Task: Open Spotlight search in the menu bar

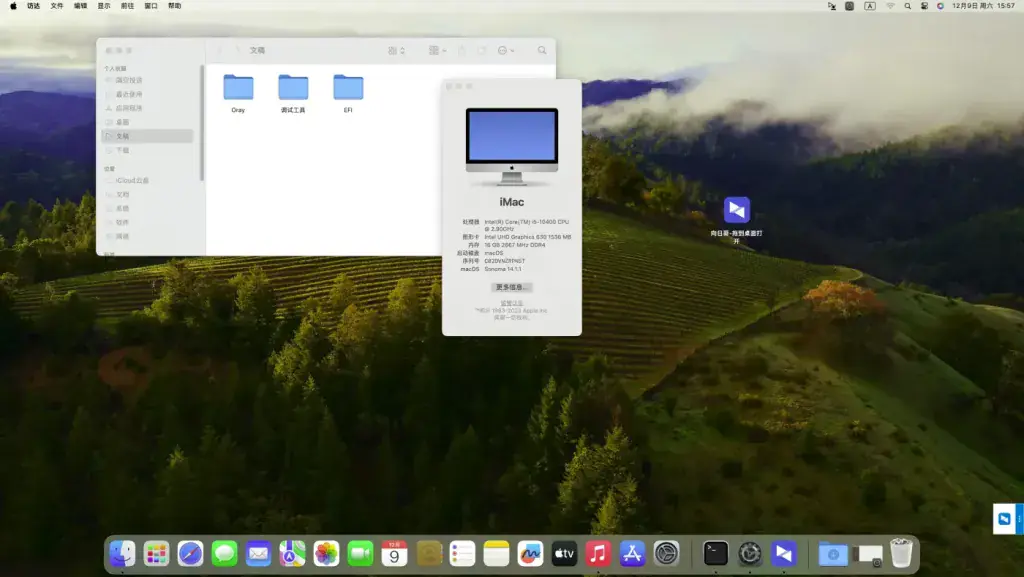Action: click(x=908, y=6)
